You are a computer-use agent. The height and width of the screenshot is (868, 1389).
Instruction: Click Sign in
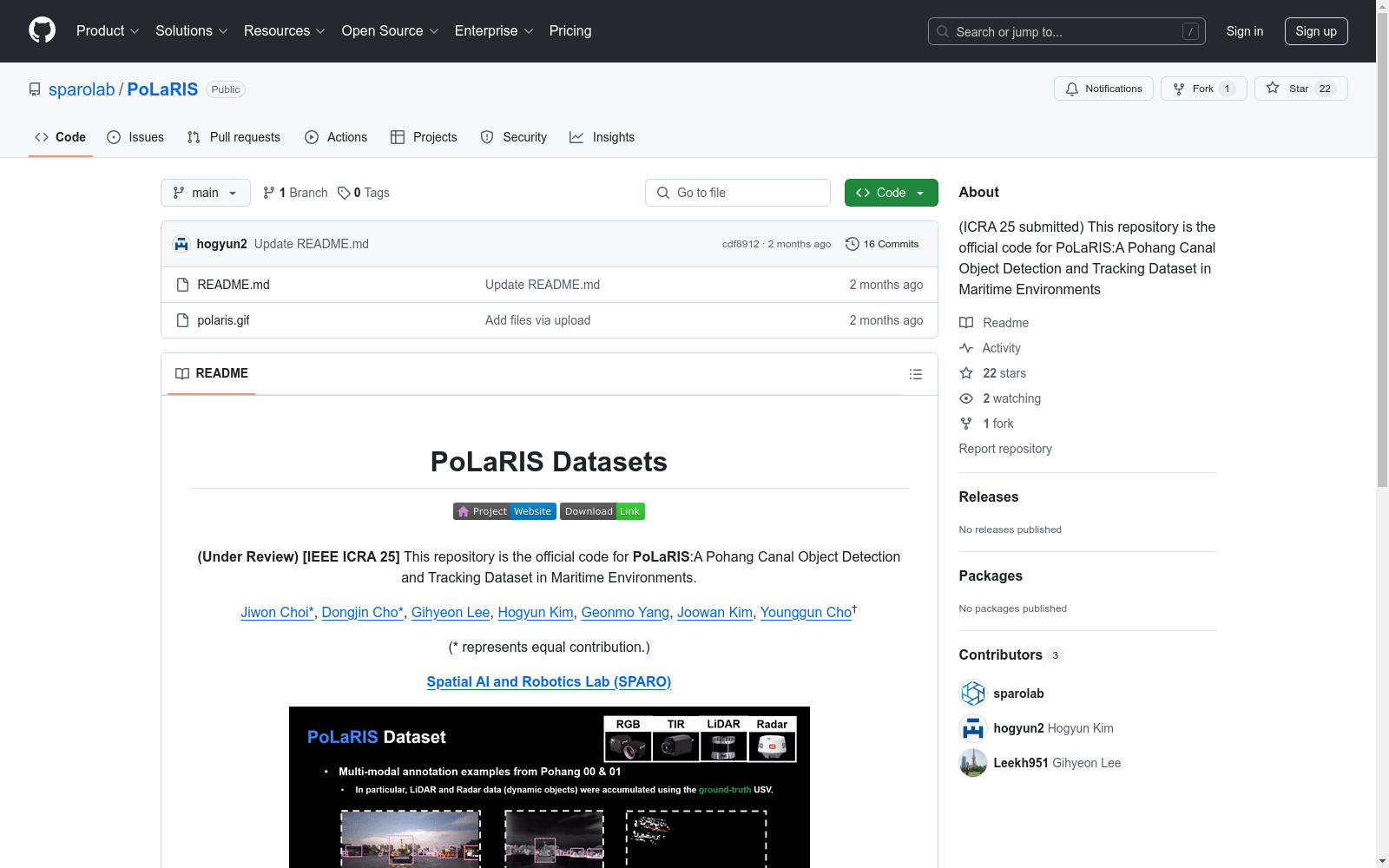1245,31
